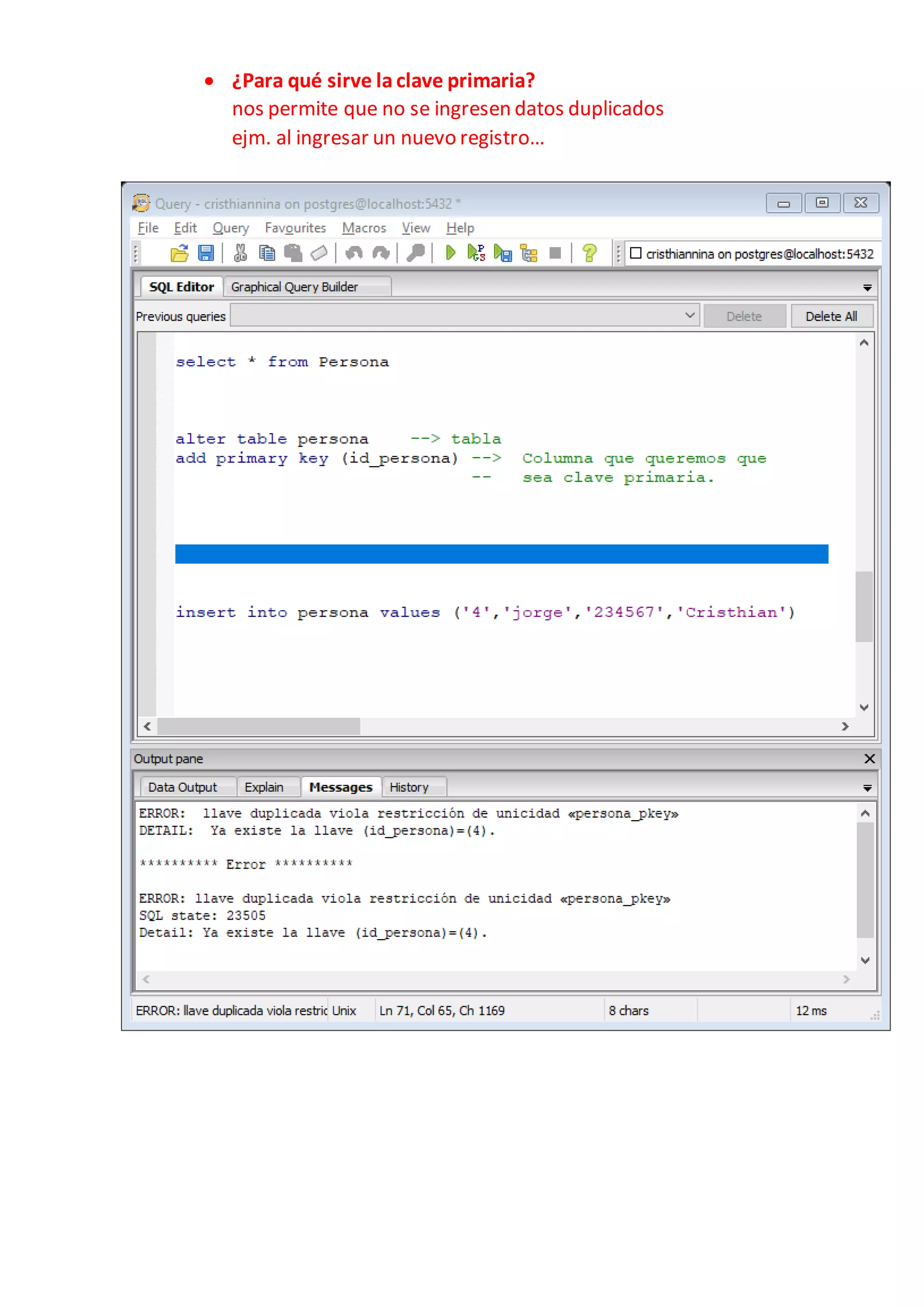Run the query with green play icon
The image size is (924, 1307).
click(x=450, y=253)
